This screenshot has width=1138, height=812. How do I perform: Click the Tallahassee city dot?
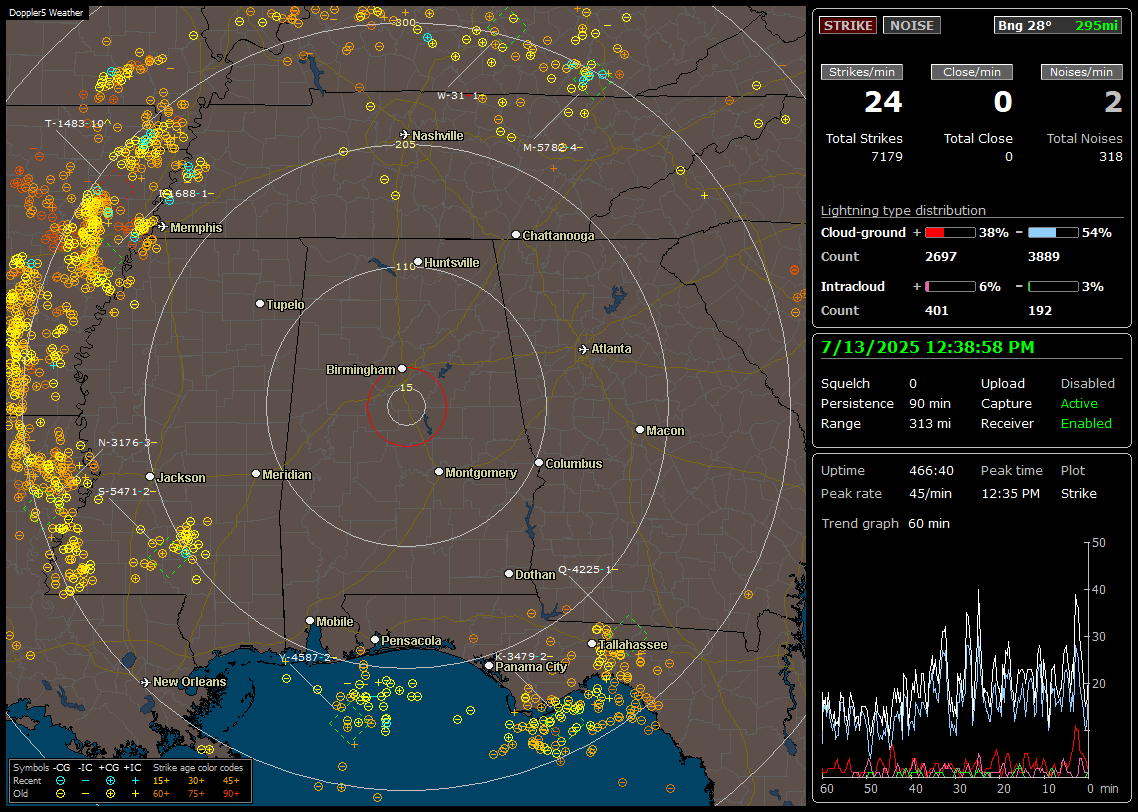592,644
